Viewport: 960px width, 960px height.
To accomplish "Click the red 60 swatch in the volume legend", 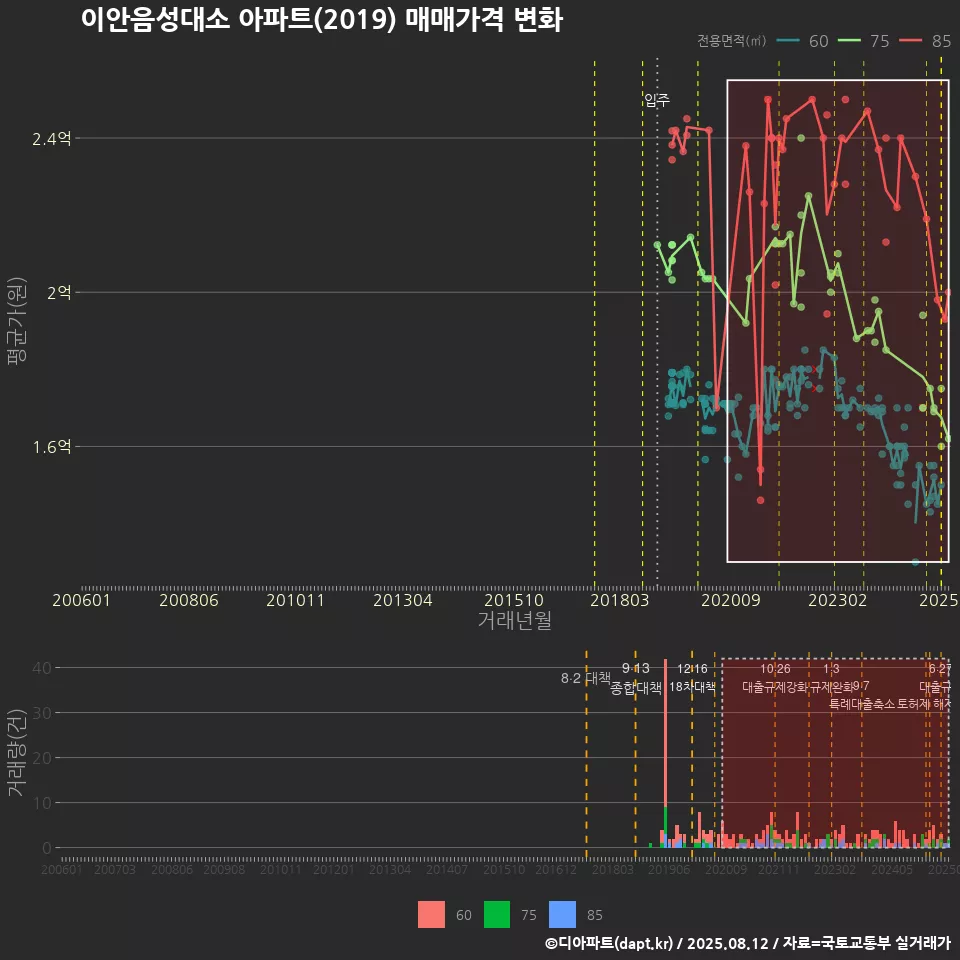I will 431,914.
